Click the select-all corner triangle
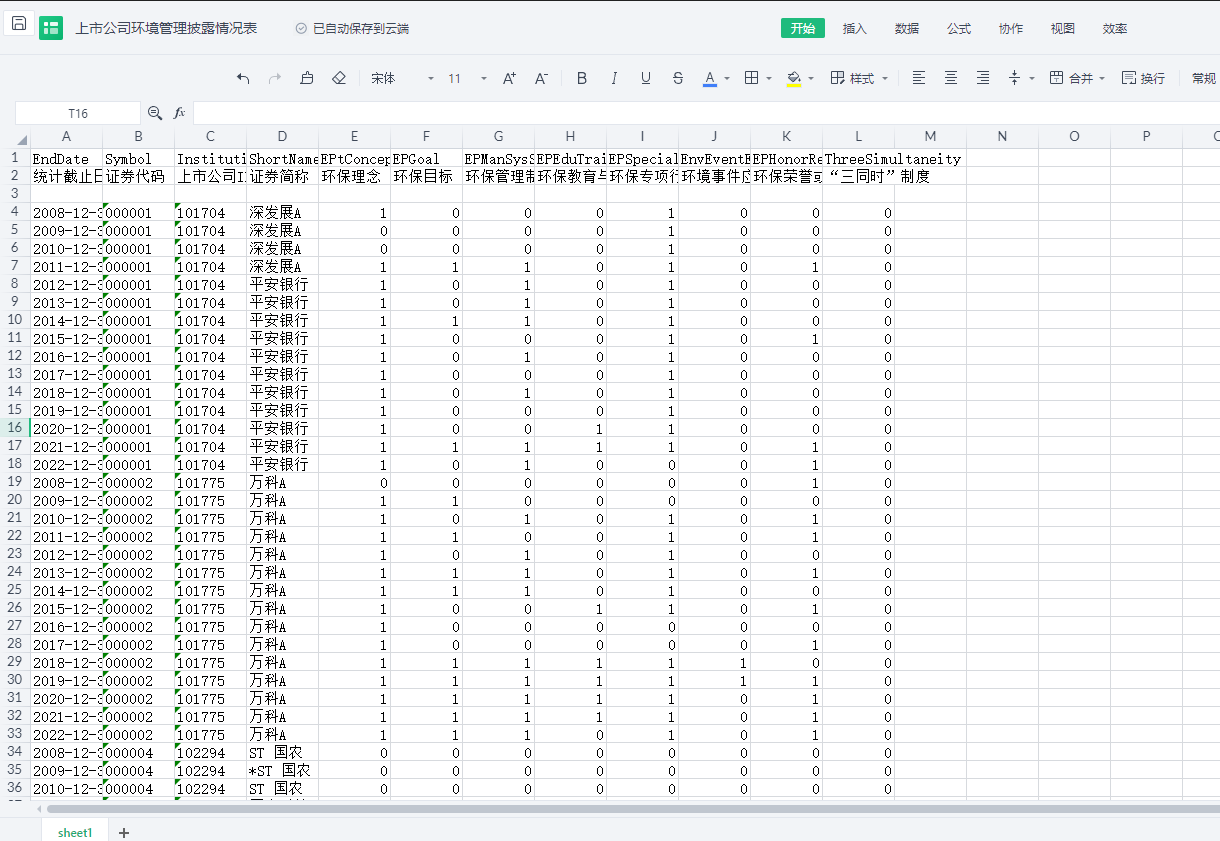Image resolution: width=1220 pixels, height=841 pixels. pyautogui.click(x=22, y=138)
